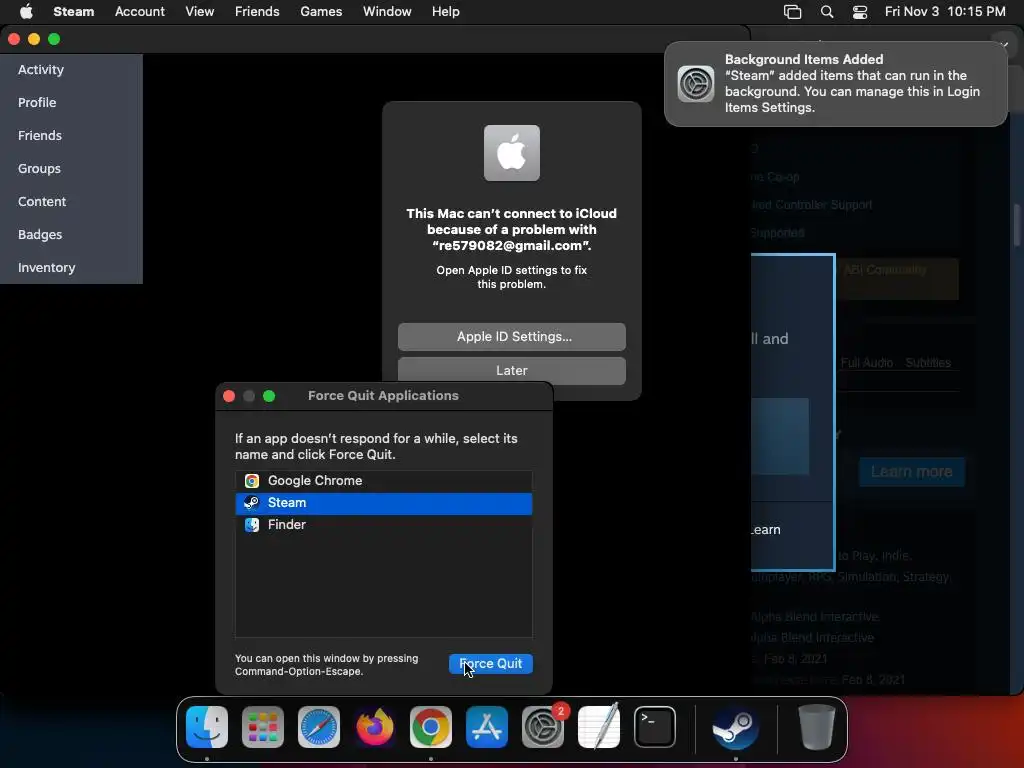The image size is (1024, 768).
Task: Open Firefox from the Dock
Action: coord(375,727)
